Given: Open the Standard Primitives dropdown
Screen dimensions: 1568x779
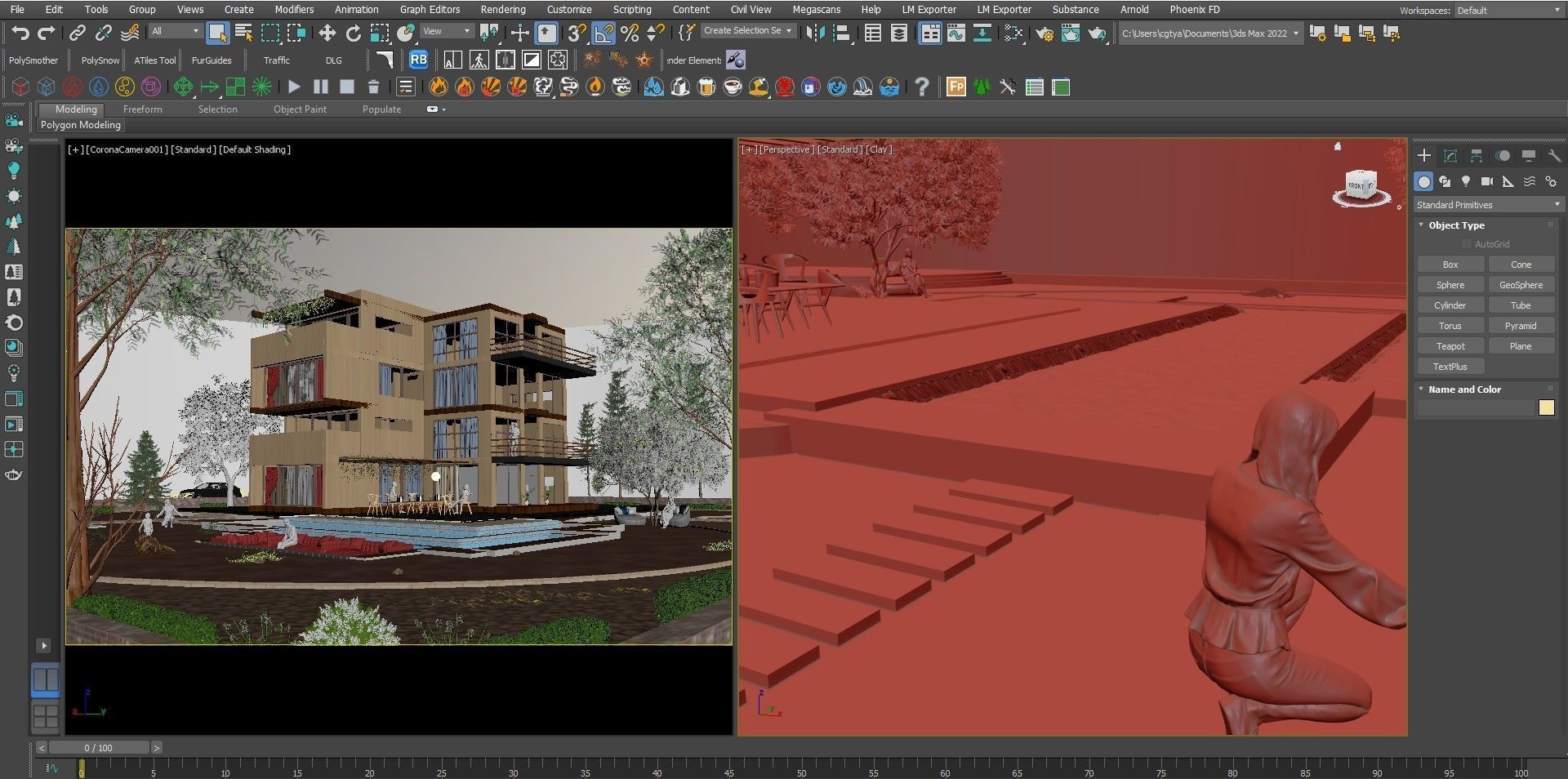Looking at the screenshot, I should 1488,204.
